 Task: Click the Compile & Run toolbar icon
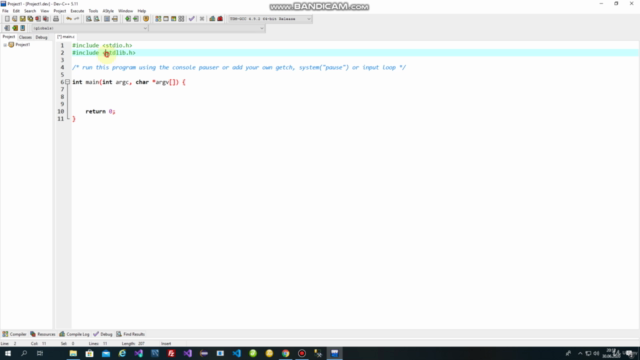pyautogui.click(x=173, y=19)
